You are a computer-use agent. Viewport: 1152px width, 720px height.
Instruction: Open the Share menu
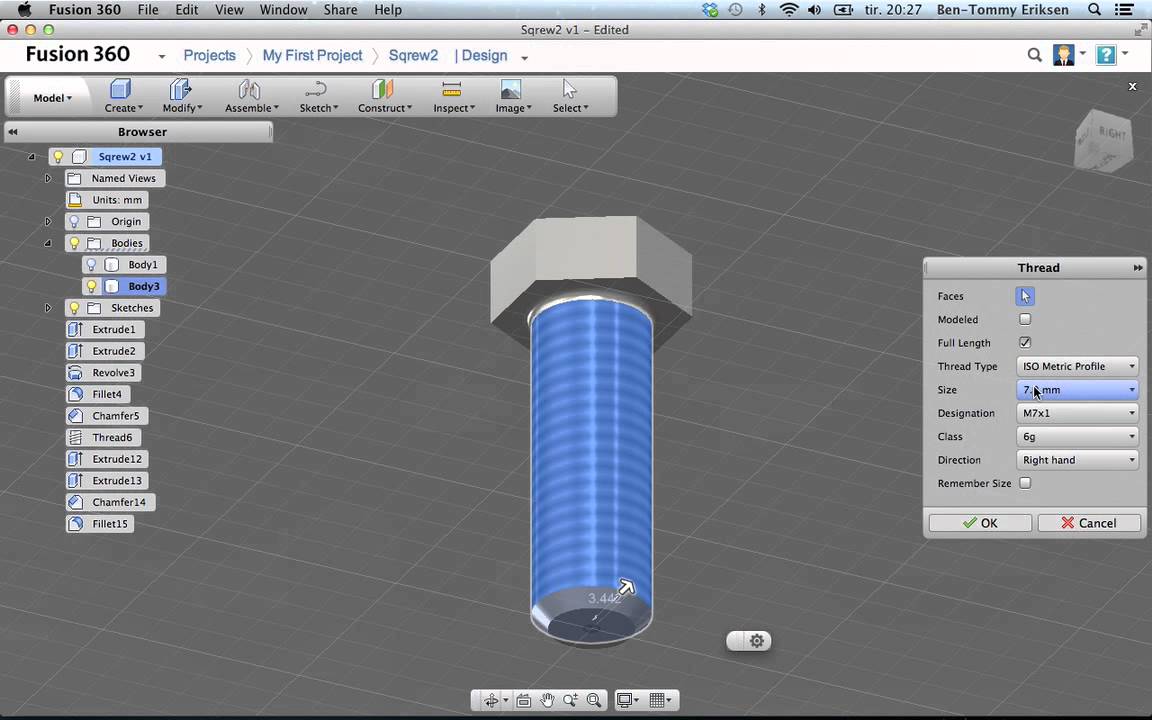tap(340, 10)
